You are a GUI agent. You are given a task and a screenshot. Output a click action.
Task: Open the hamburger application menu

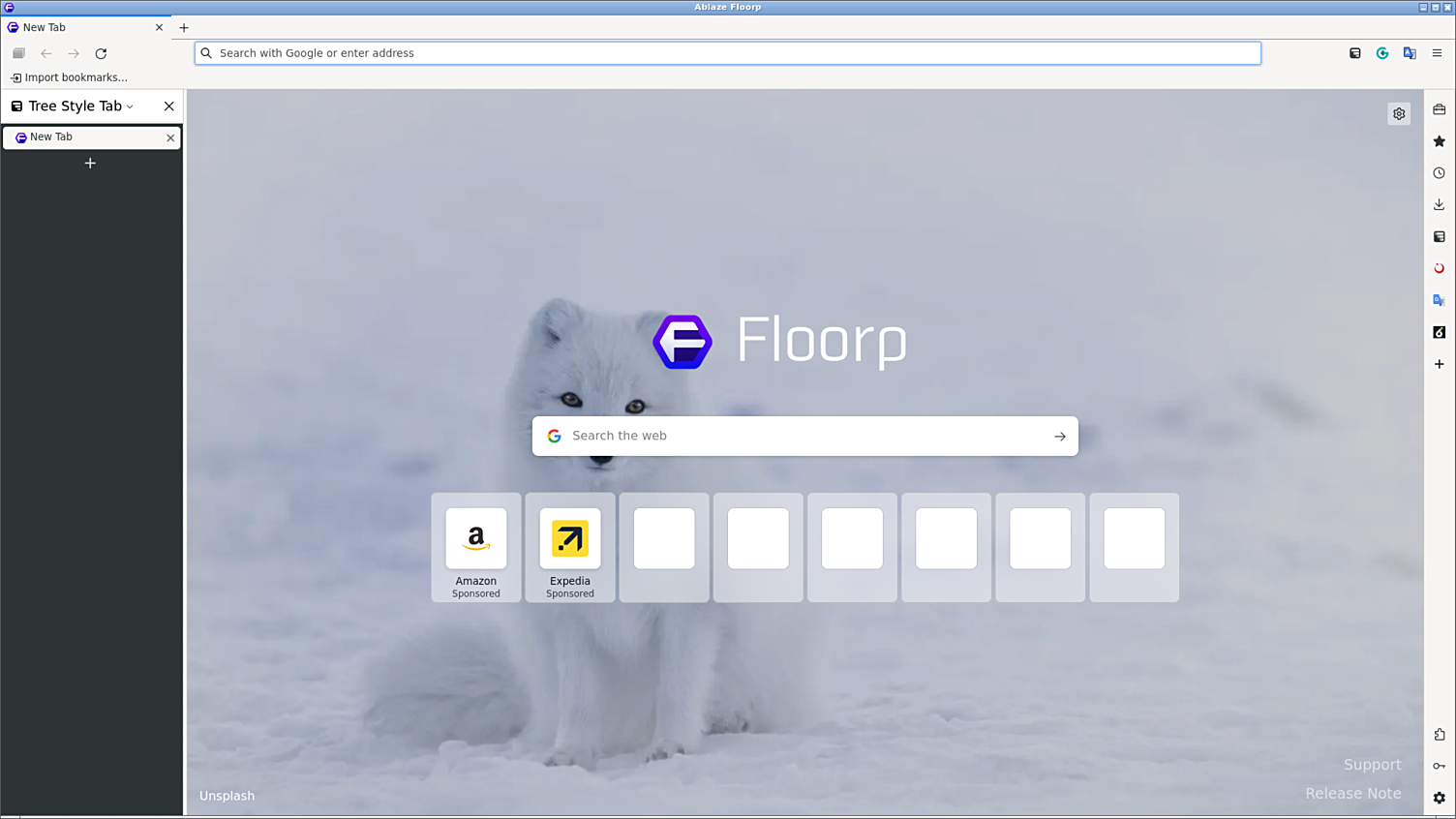coord(1437,53)
